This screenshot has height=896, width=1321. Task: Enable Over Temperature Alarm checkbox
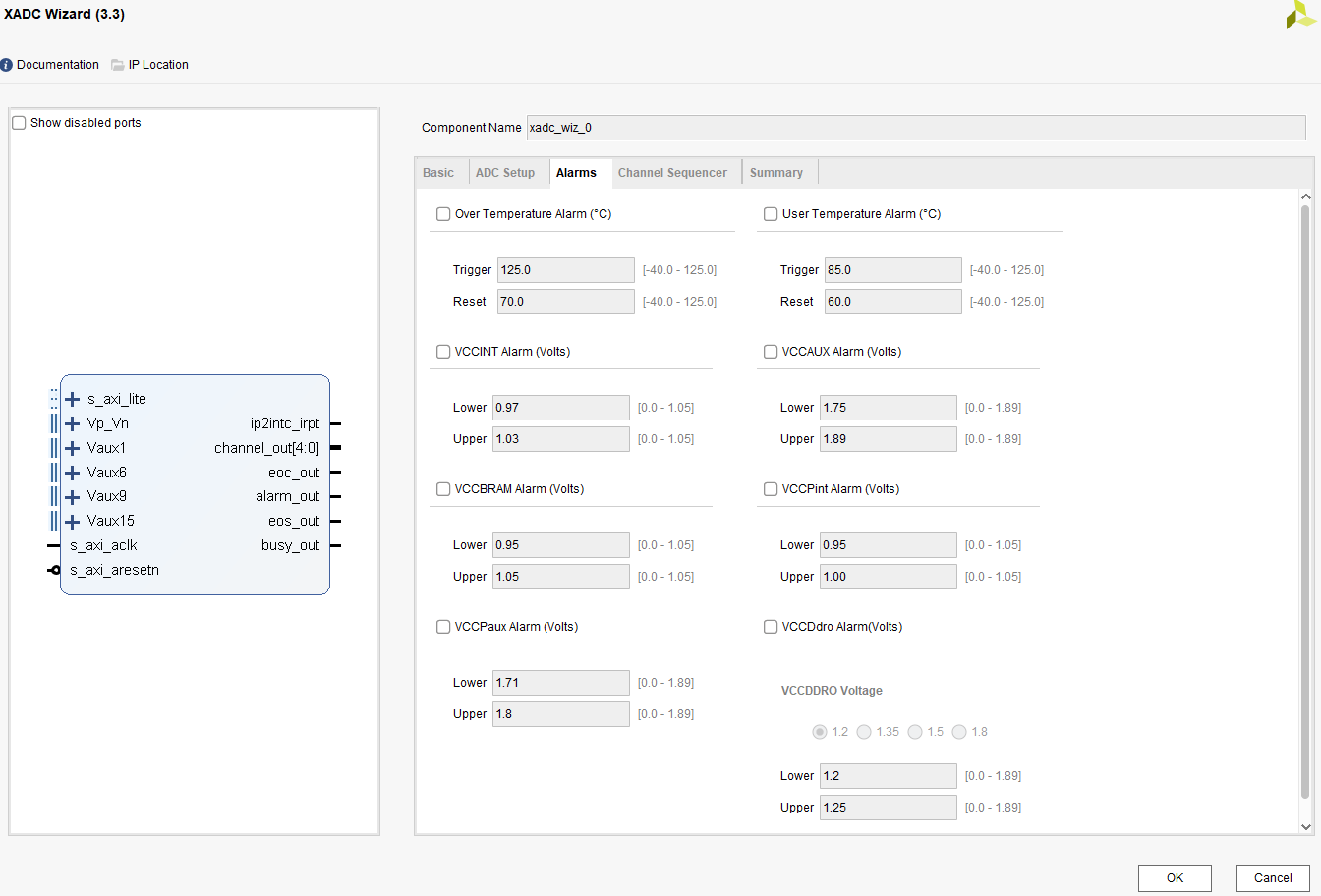pyautogui.click(x=443, y=214)
